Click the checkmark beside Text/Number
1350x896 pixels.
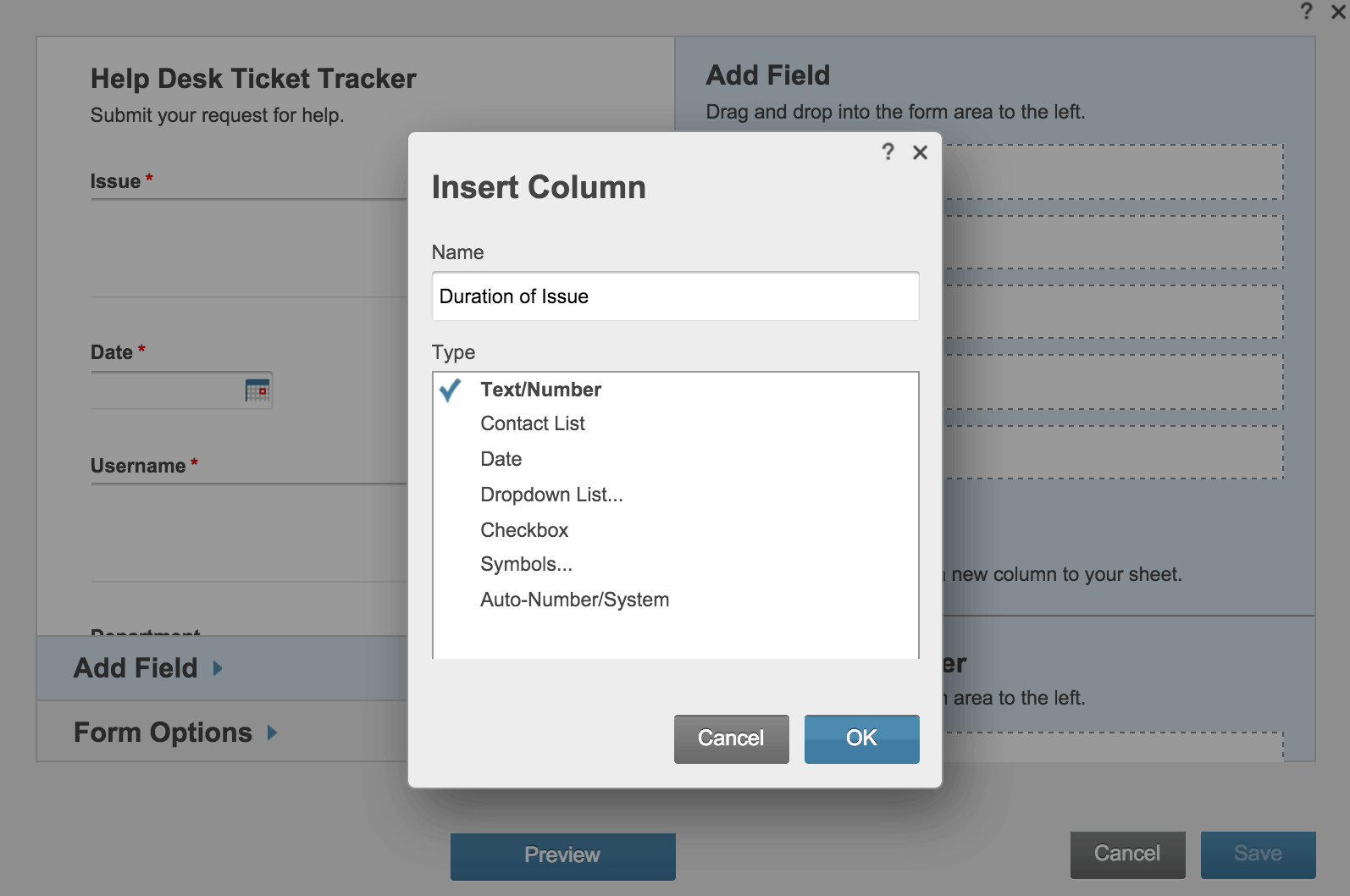pos(450,390)
